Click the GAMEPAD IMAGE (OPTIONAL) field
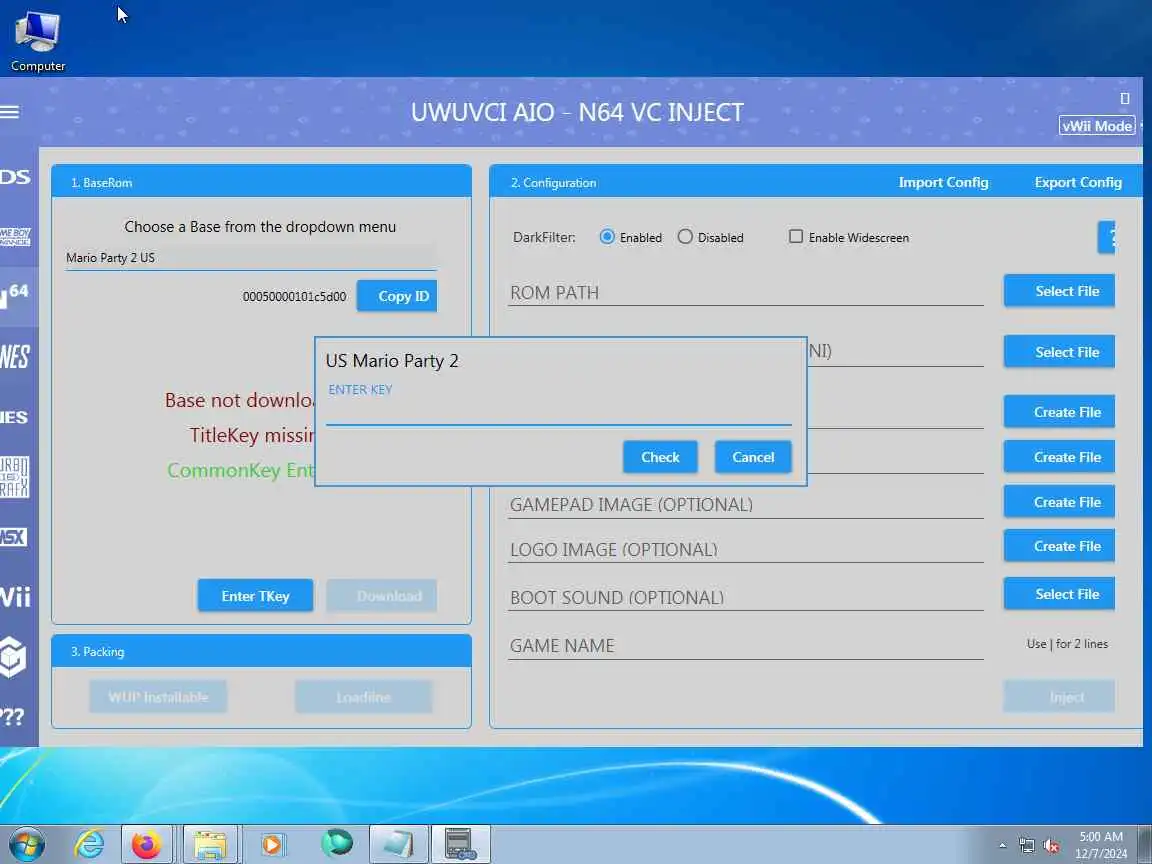The height and width of the screenshot is (864, 1152). [746, 505]
